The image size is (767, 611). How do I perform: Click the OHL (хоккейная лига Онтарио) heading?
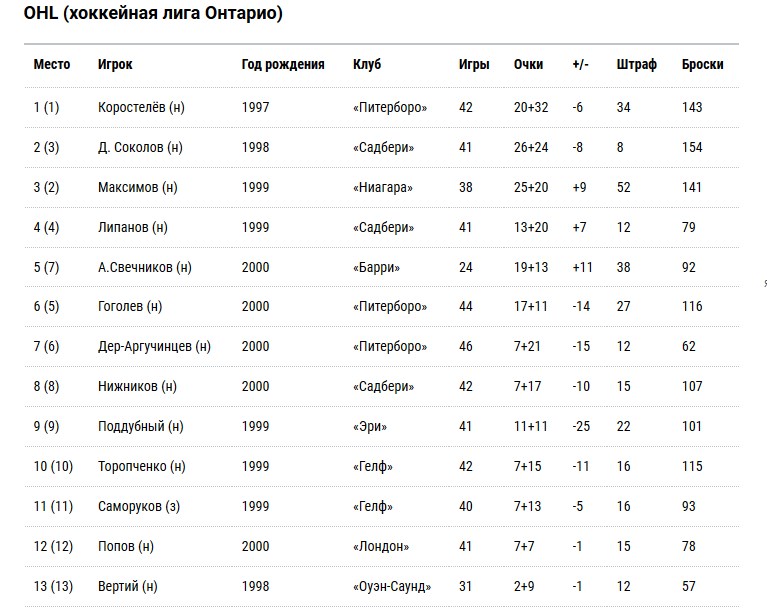coord(153,13)
